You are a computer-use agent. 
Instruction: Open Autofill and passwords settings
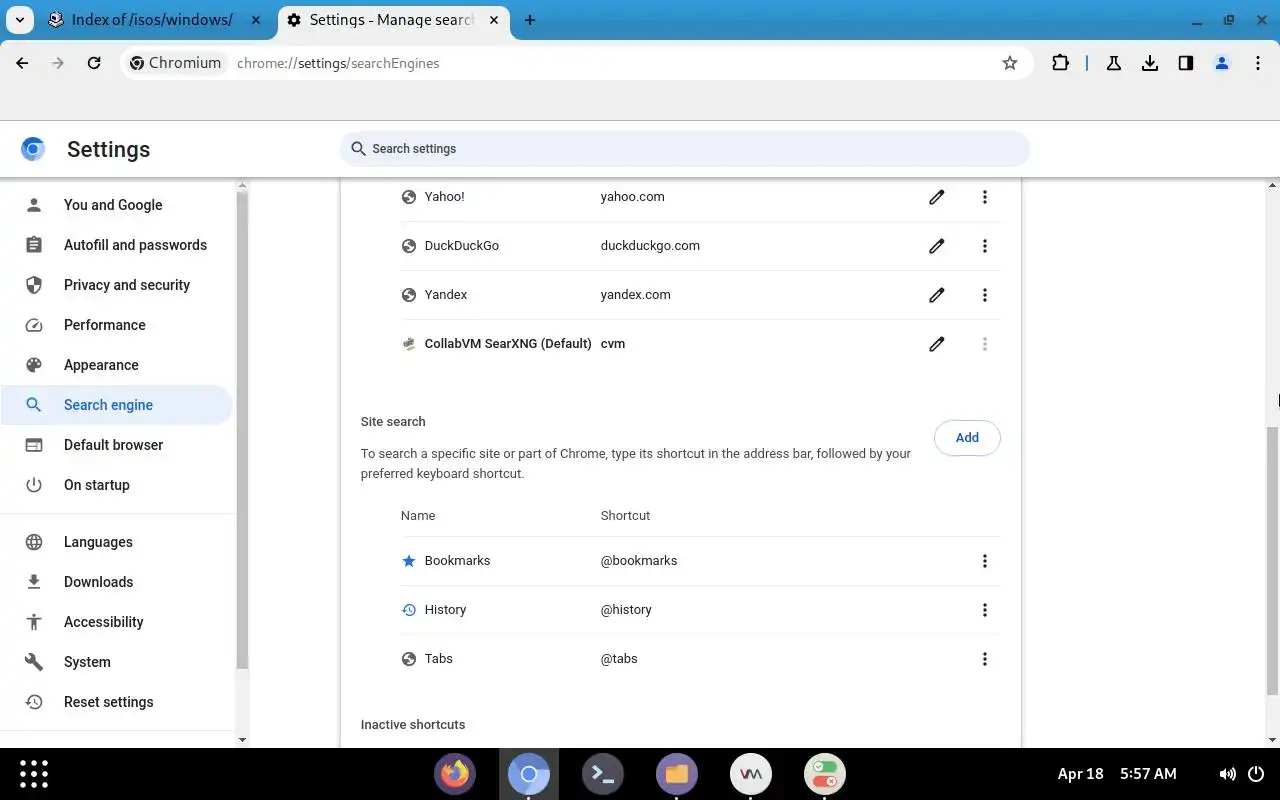coord(117,245)
